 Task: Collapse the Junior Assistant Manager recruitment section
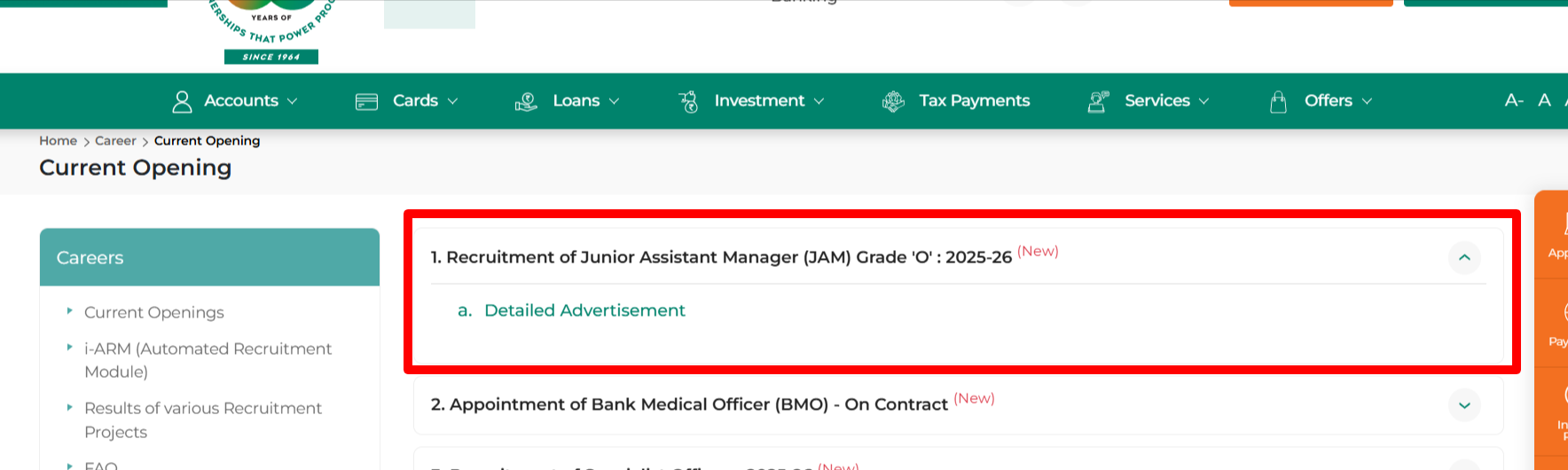pyautogui.click(x=1464, y=258)
